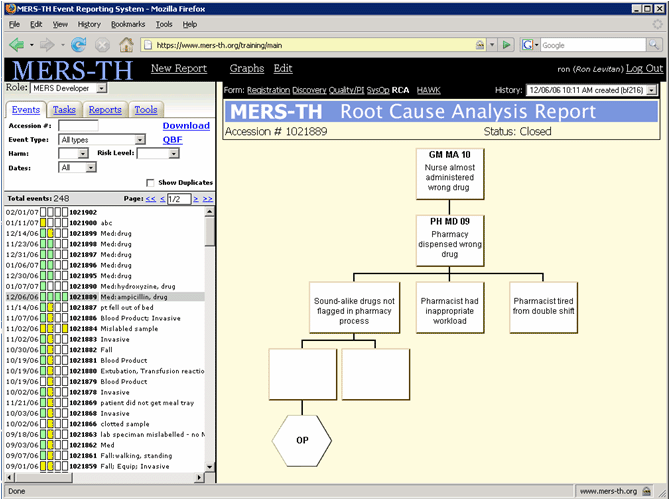Click the page number field showing 1/2
This screenshot has width=669, height=499.
click(179, 199)
